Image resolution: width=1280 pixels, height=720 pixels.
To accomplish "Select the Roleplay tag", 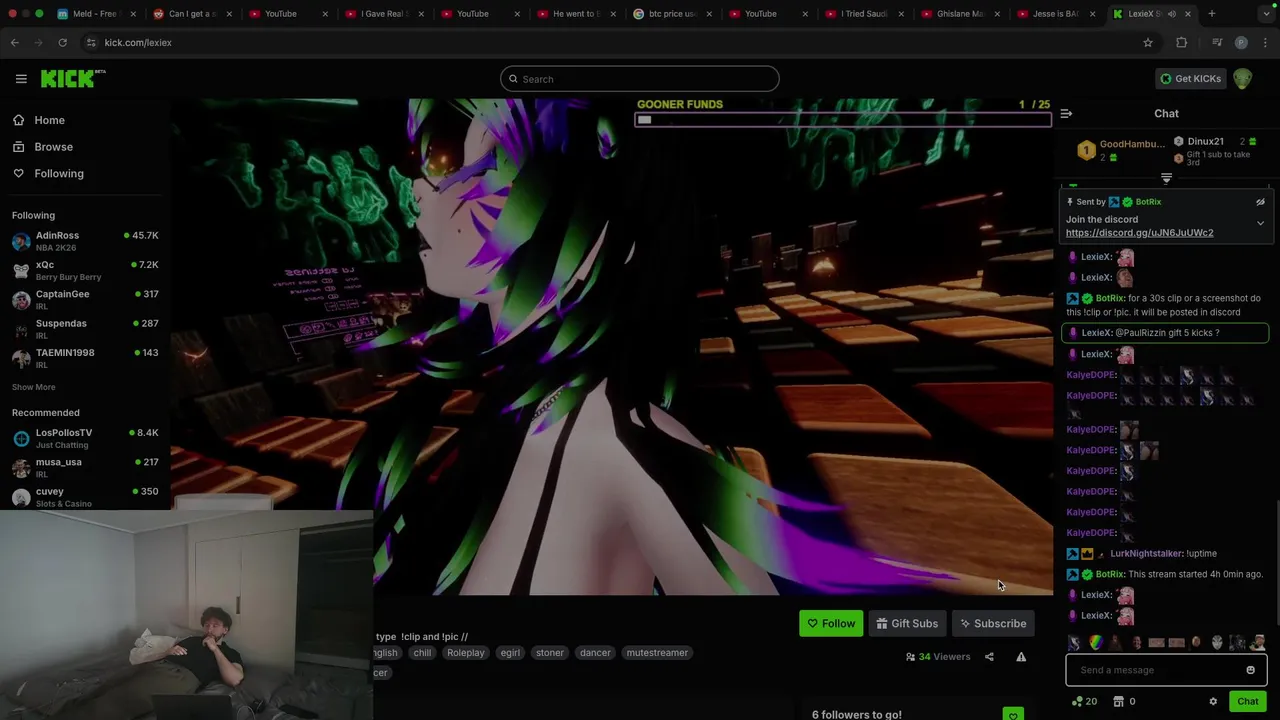I will coord(465,653).
